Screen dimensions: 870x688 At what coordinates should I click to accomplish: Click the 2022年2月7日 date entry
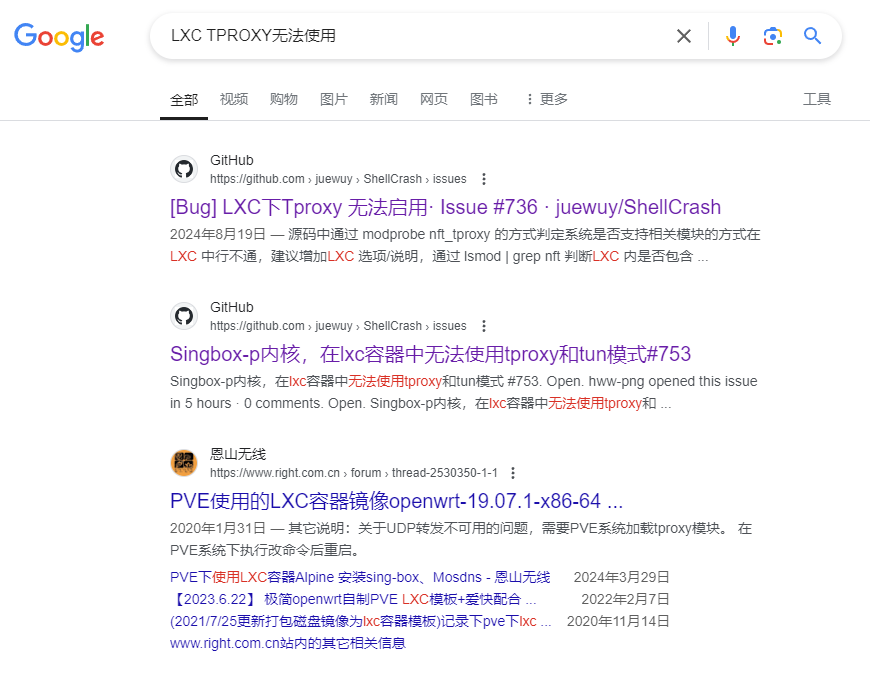[x=625, y=599]
